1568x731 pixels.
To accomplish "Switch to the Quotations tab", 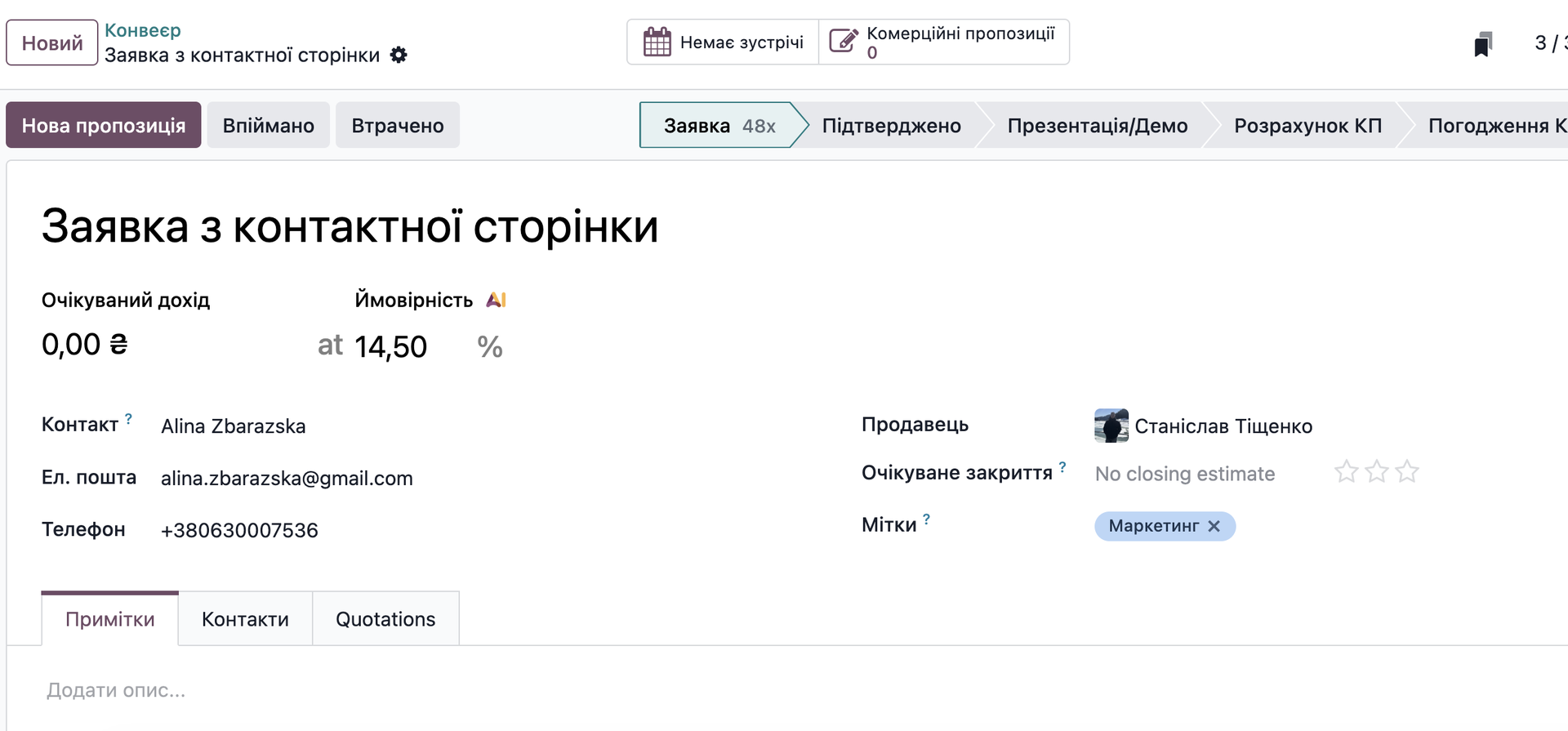I will (x=385, y=619).
